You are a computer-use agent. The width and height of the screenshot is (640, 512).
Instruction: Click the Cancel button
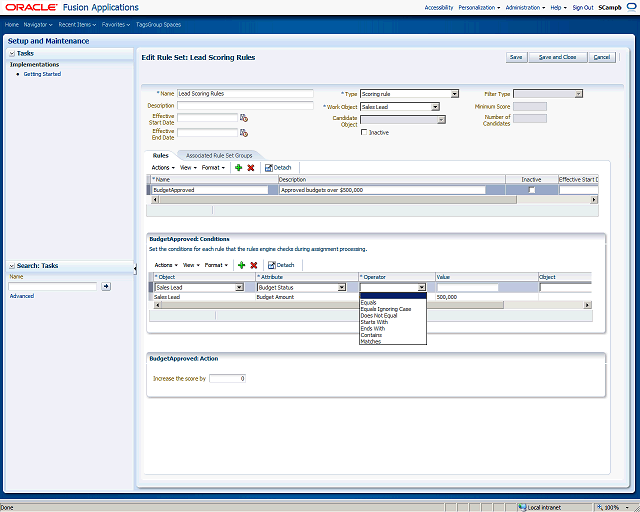tap(602, 57)
